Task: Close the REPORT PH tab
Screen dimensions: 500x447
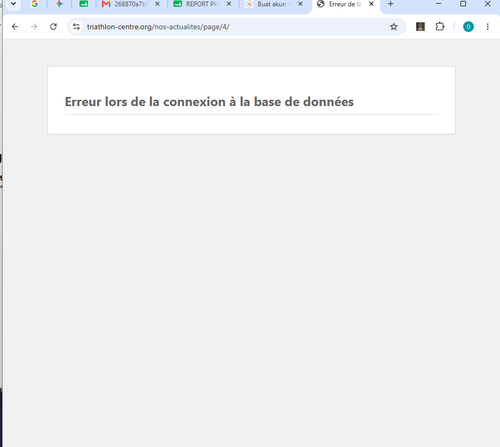Action: [229, 4]
